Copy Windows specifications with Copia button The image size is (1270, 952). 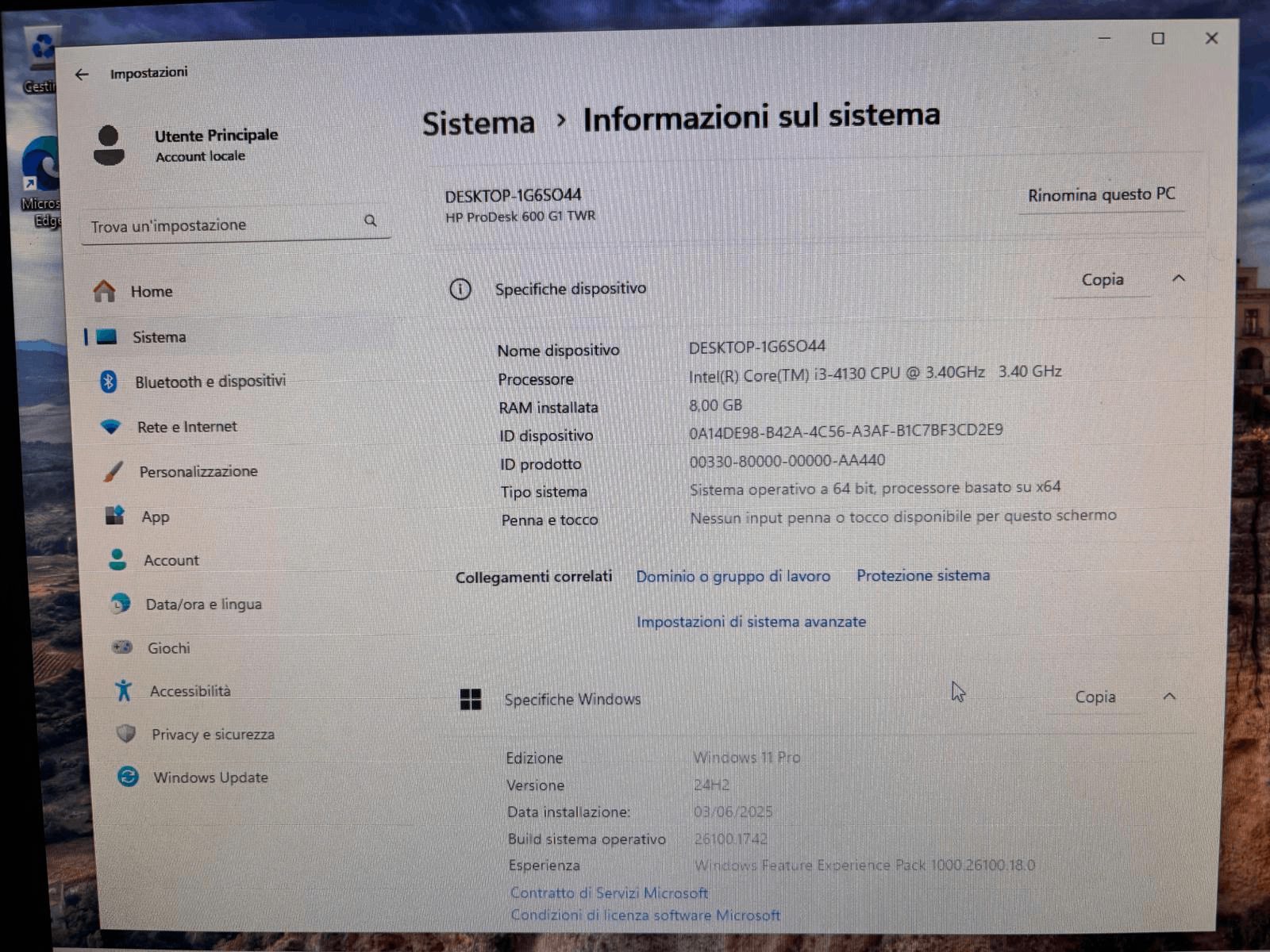coord(1095,697)
